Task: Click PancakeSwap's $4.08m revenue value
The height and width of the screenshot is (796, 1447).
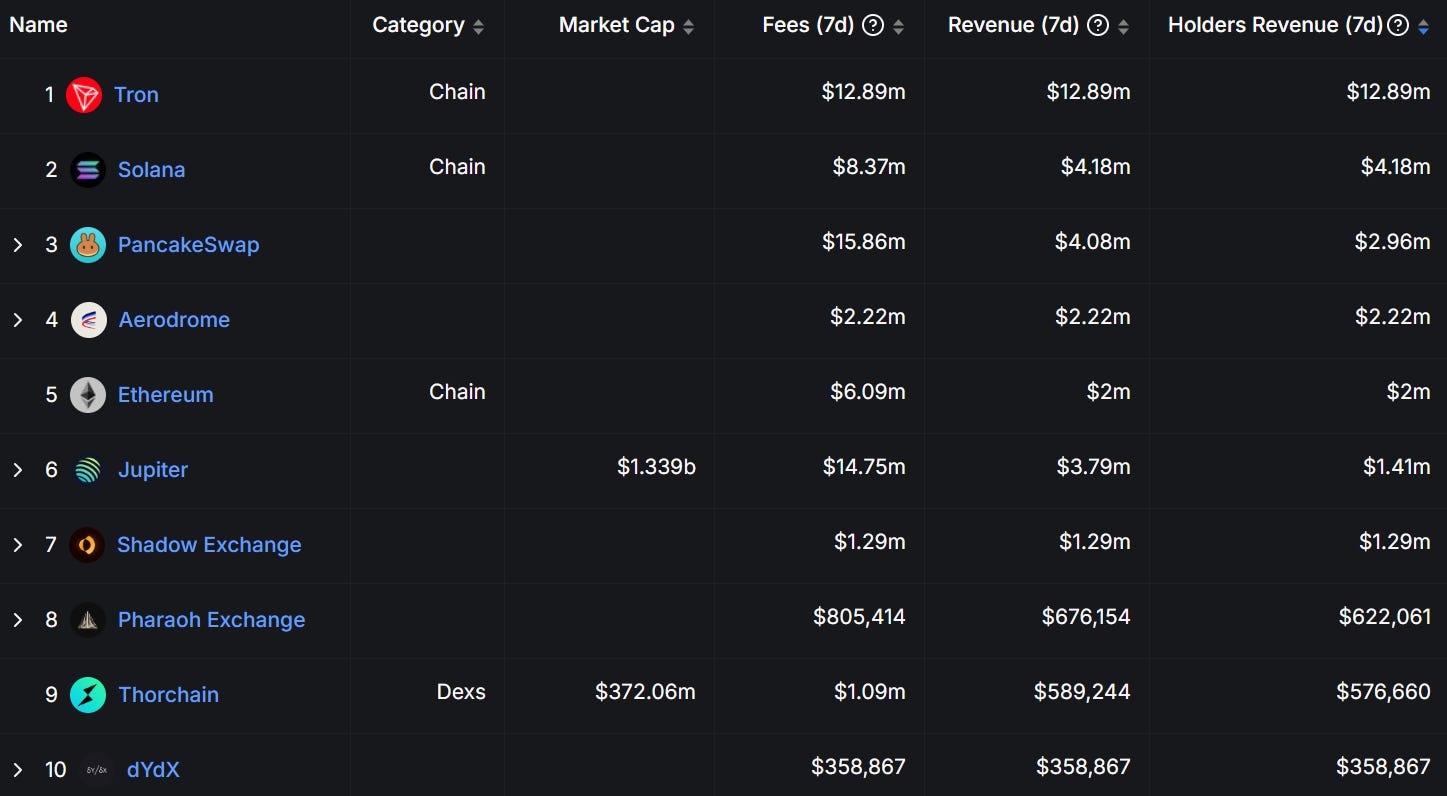Action: 1093,242
